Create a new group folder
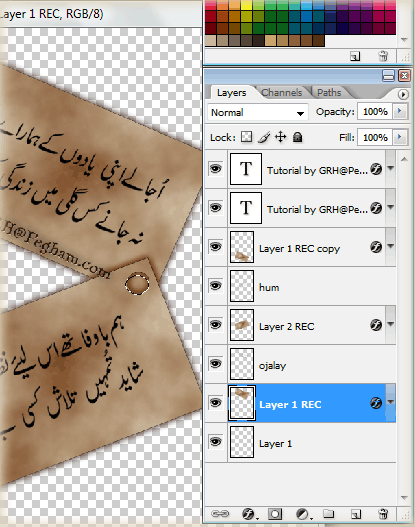The image size is (415, 527). (328, 514)
